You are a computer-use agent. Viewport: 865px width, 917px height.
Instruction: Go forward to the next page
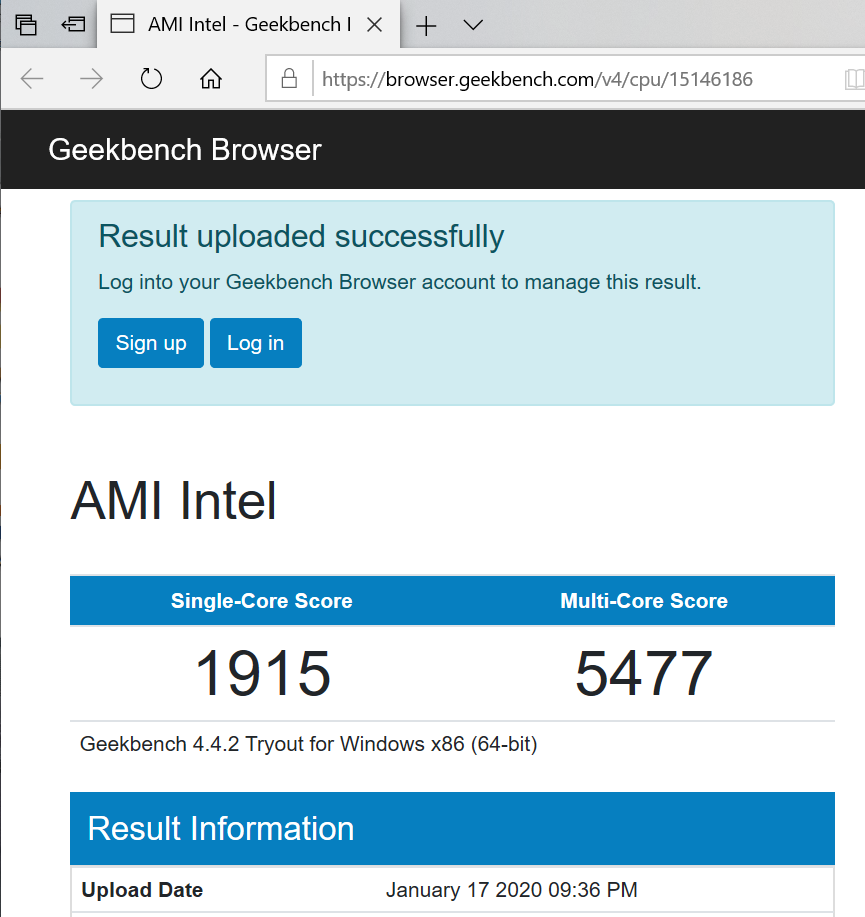(91, 78)
